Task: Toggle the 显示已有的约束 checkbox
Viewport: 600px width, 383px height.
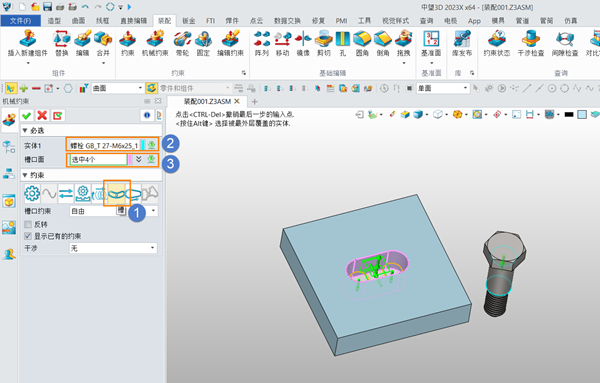Action: click(x=28, y=236)
